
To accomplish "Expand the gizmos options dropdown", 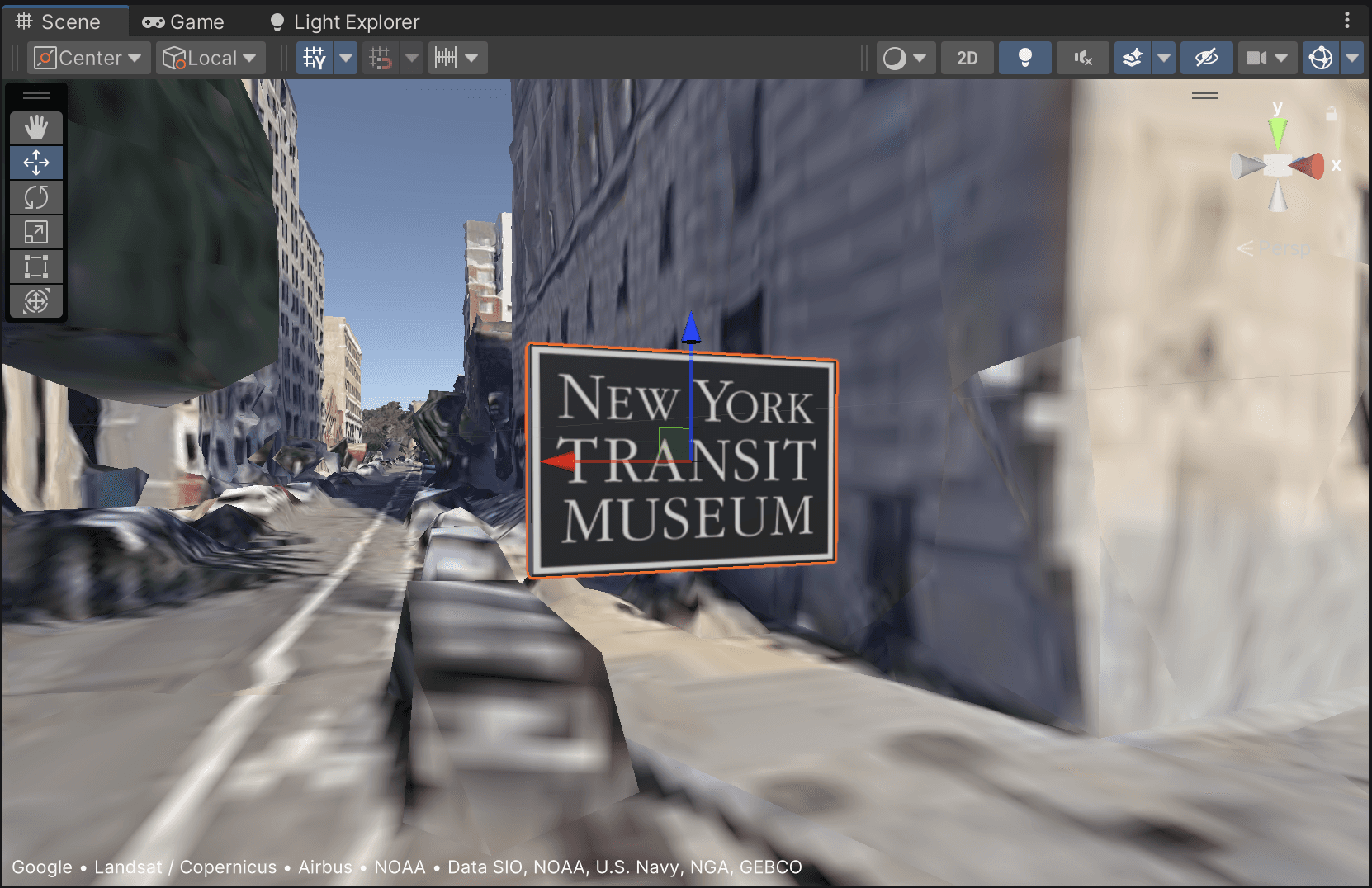I will 1352,58.
